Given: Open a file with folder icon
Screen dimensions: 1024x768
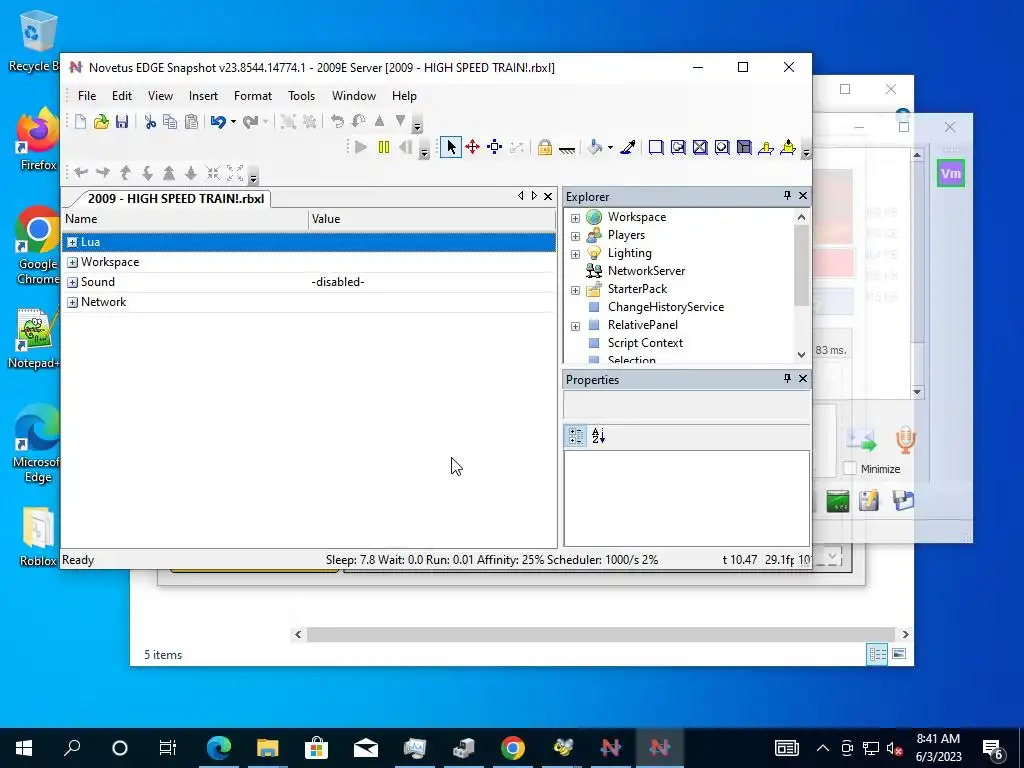Looking at the screenshot, I should (101, 121).
